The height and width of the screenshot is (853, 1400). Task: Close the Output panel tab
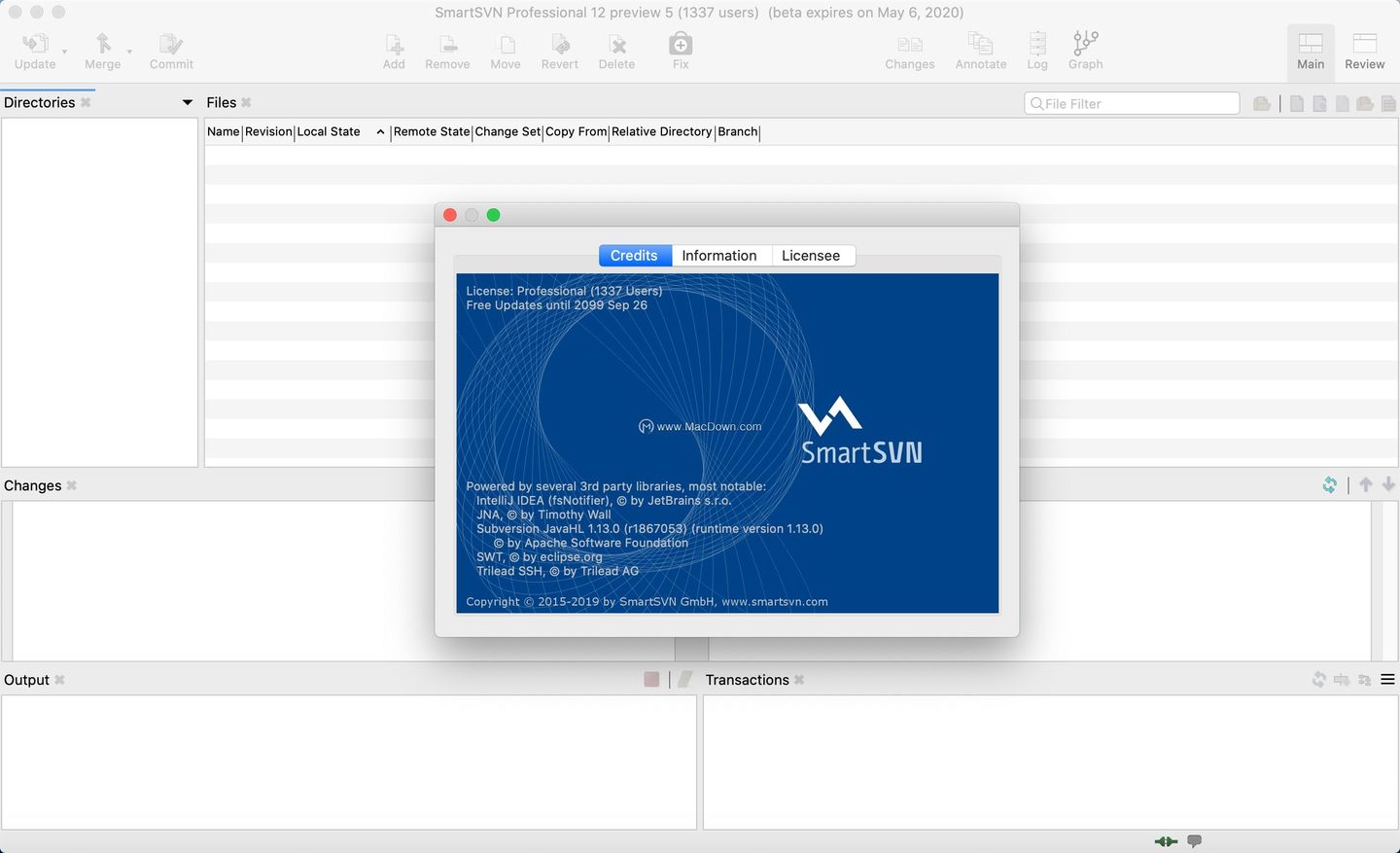click(59, 680)
